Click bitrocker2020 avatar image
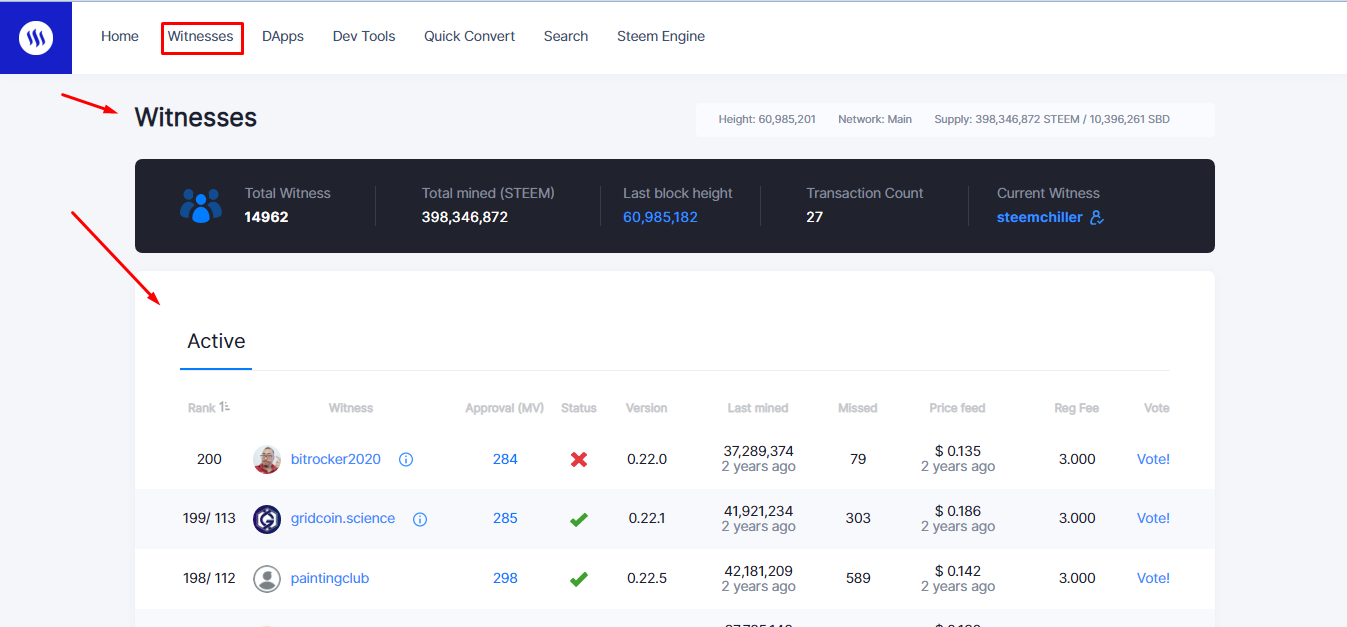Viewport: 1347px width, 627px height. (x=267, y=460)
